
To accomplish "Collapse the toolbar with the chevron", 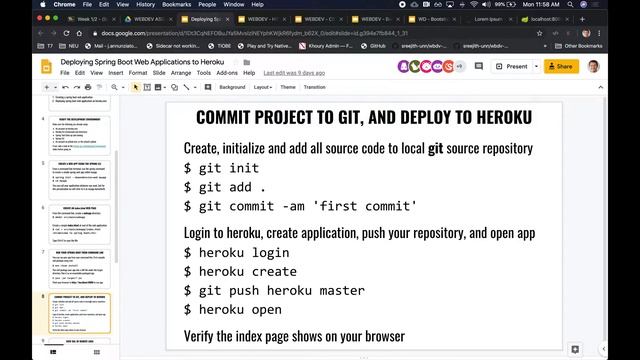I will pyautogui.click(x=600, y=87).
